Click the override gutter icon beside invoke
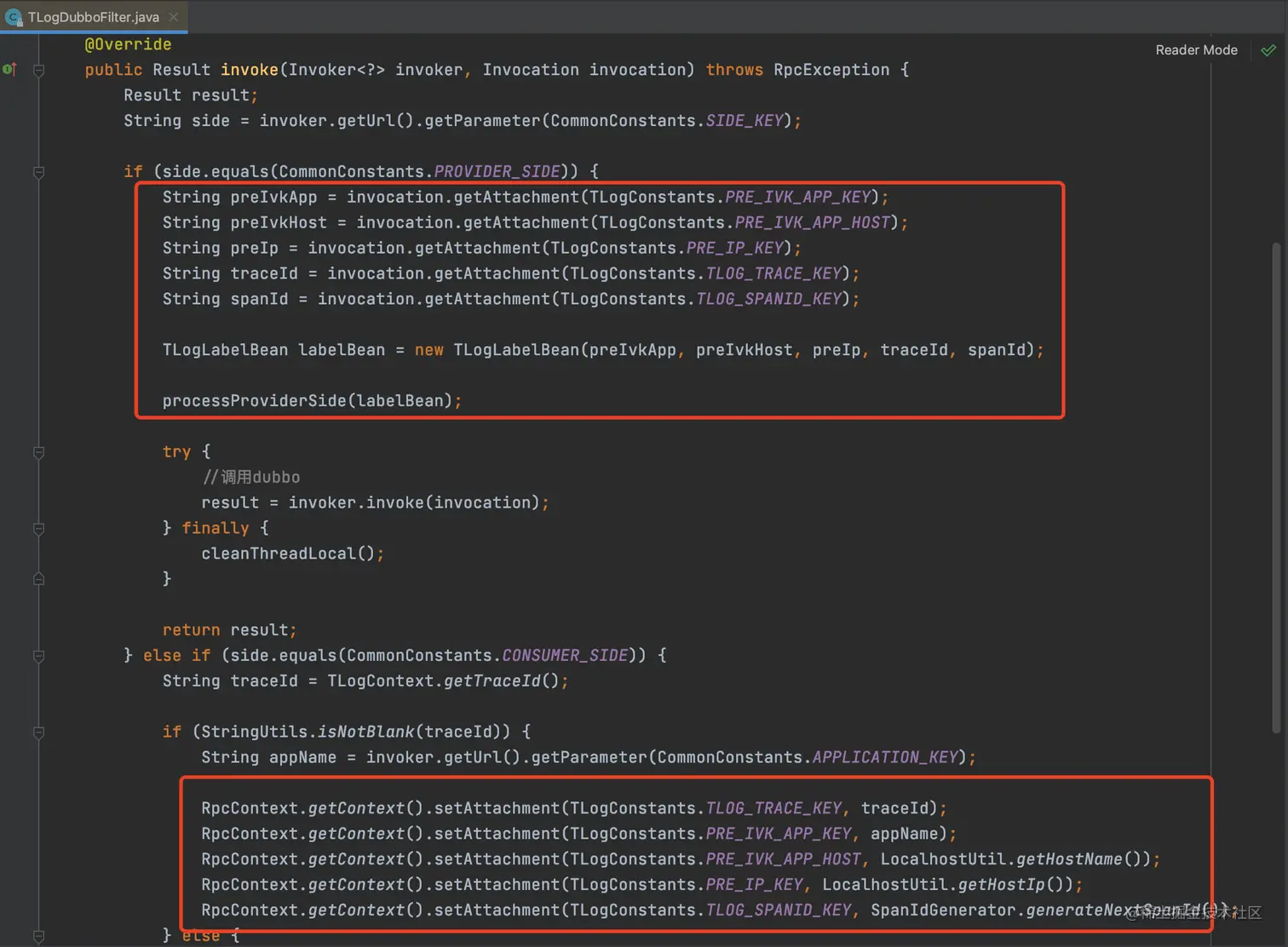Viewport: 1288px width, 947px height. point(9,70)
